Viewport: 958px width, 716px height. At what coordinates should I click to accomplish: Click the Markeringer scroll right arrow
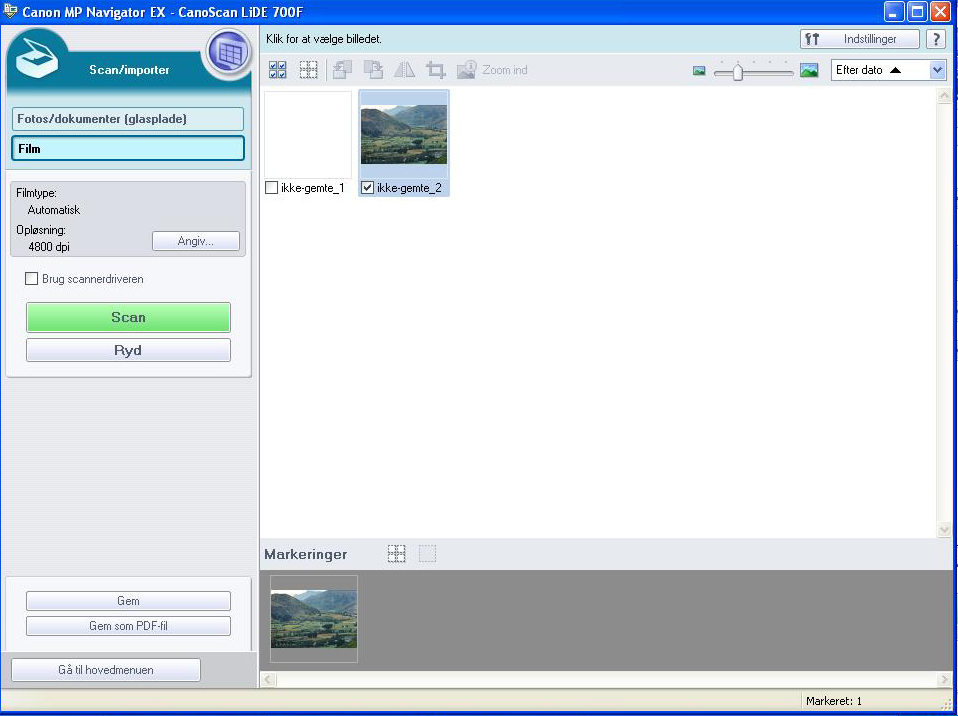pos(944,679)
